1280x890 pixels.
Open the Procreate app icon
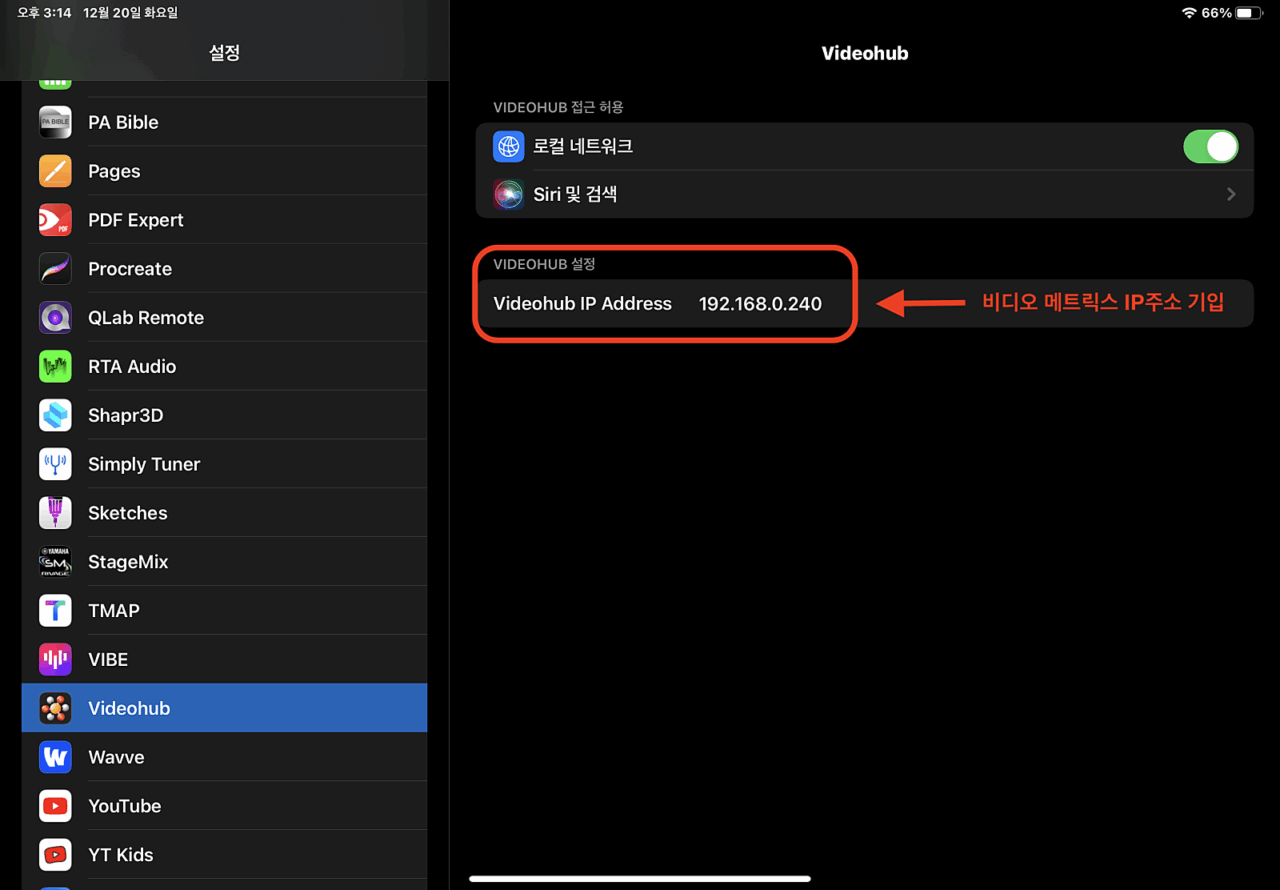tap(55, 269)
